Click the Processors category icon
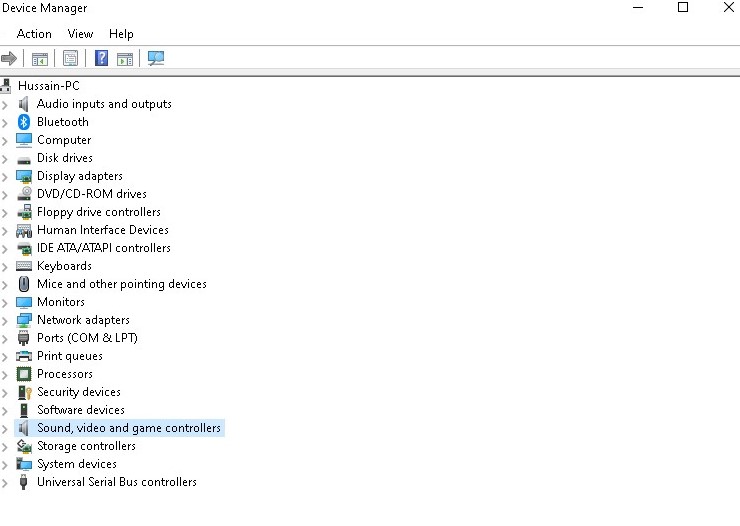 (25, 374)
